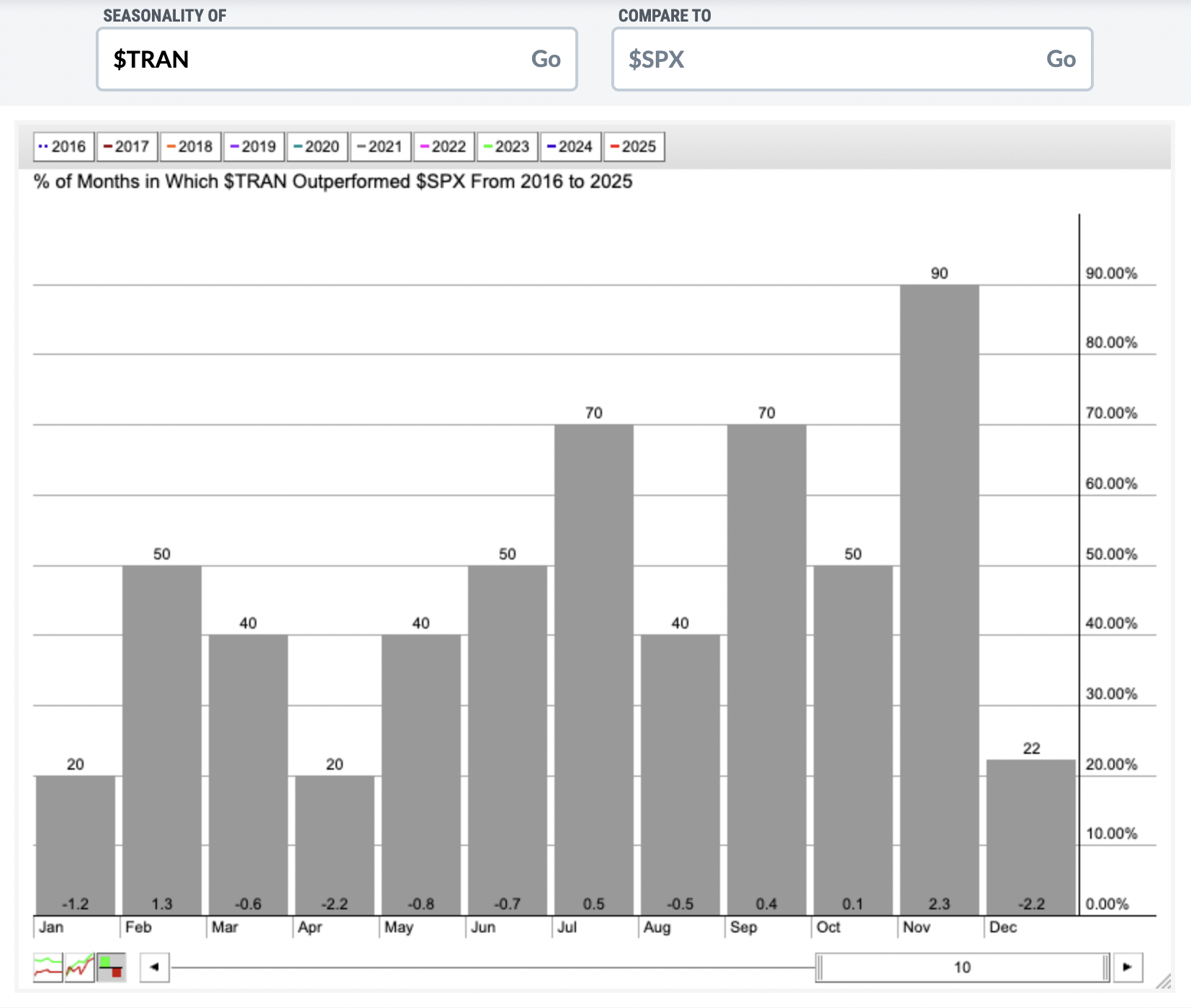The width and height of the screenshot is (1191, 1008).
Task: Click chart resize grip at bottom corner
Action: [x=1163, y=981]
